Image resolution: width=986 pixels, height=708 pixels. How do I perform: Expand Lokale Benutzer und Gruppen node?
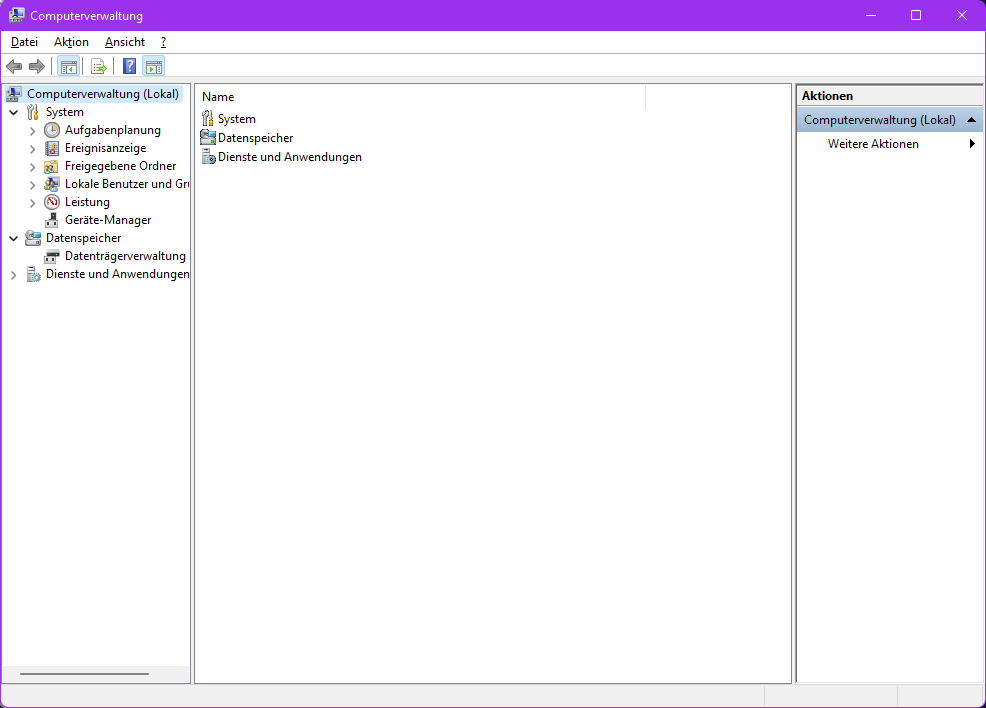coord(32,185)
